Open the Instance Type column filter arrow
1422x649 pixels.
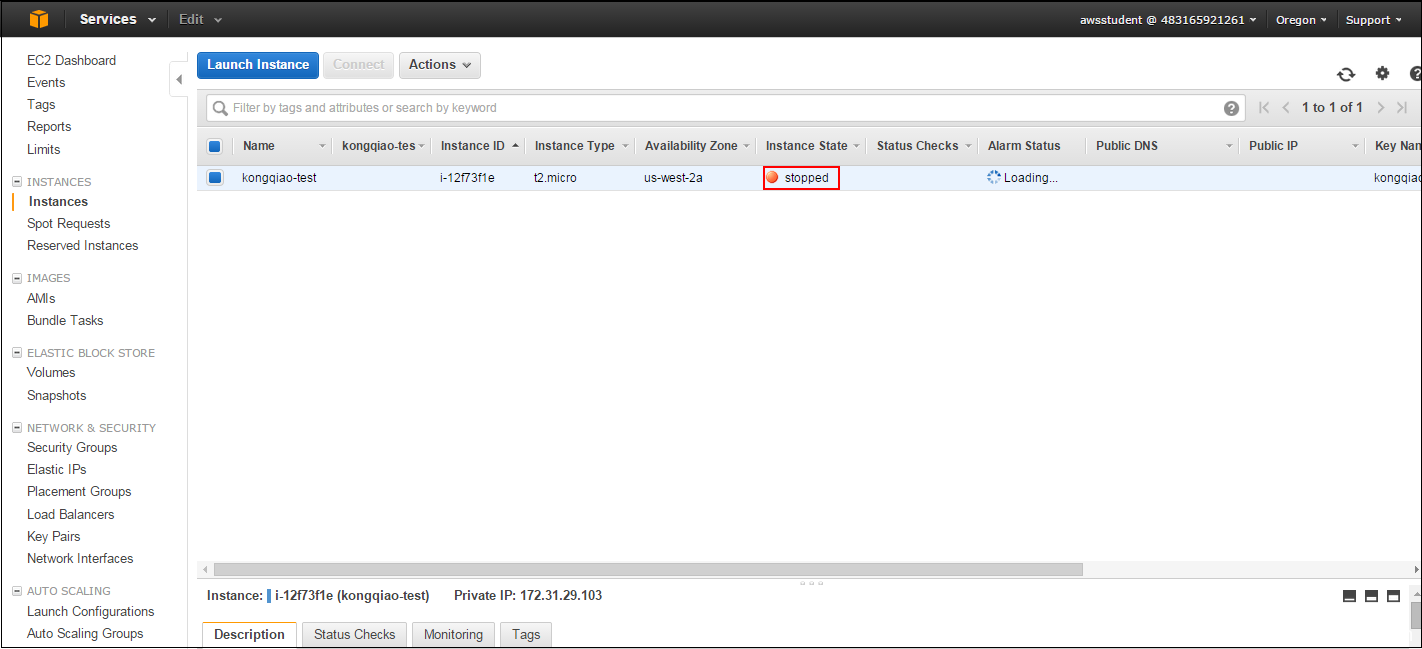pyautogui.click(x=625, y=146)
